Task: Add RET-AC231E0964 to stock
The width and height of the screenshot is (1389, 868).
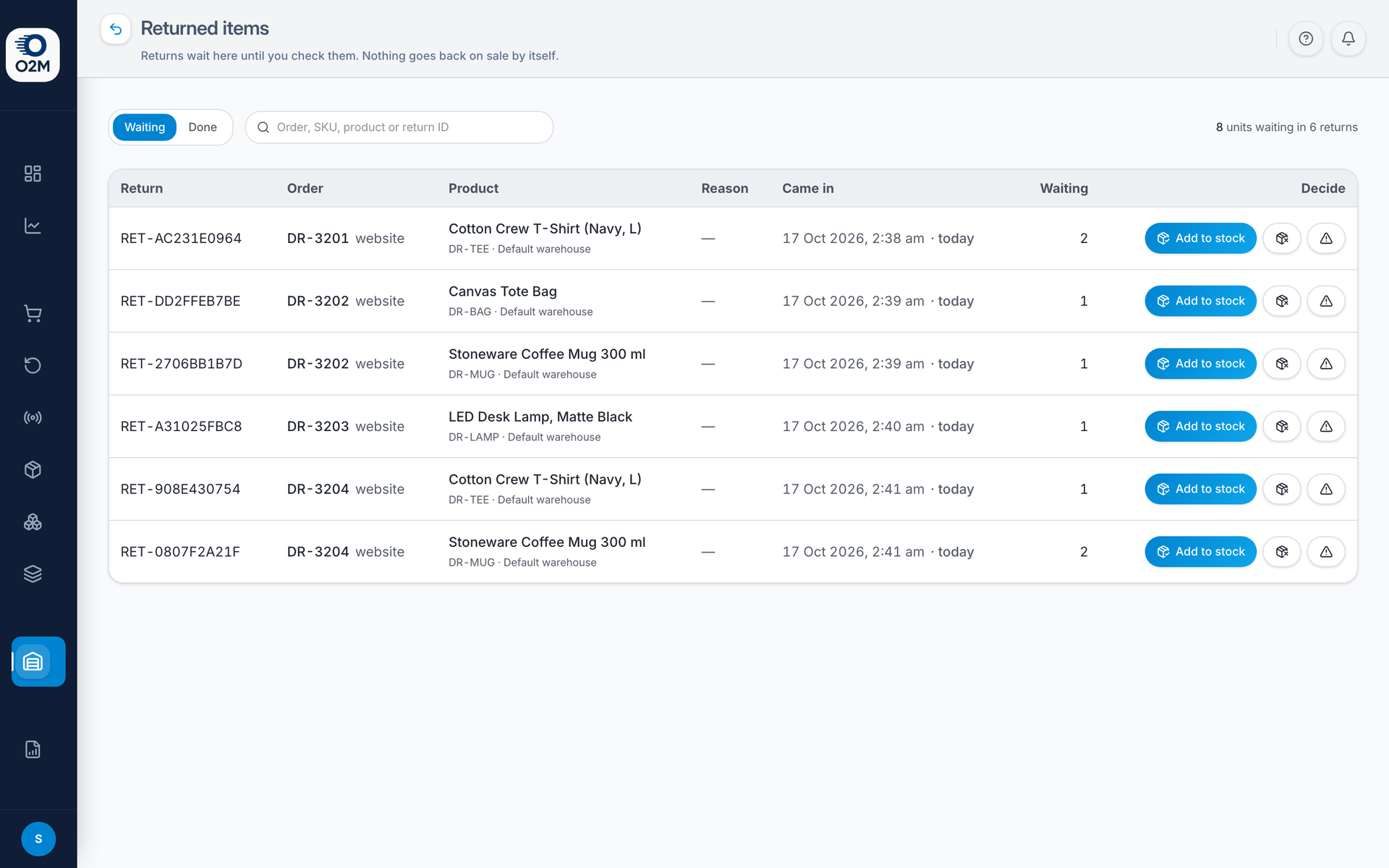Action: tap(1200, 239)
